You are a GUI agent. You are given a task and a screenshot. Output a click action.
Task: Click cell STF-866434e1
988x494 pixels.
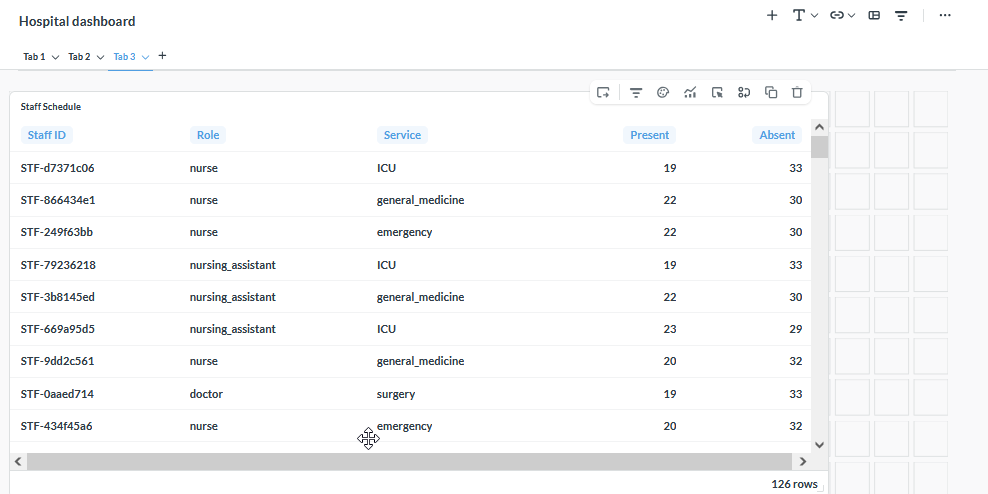(58, 200)
